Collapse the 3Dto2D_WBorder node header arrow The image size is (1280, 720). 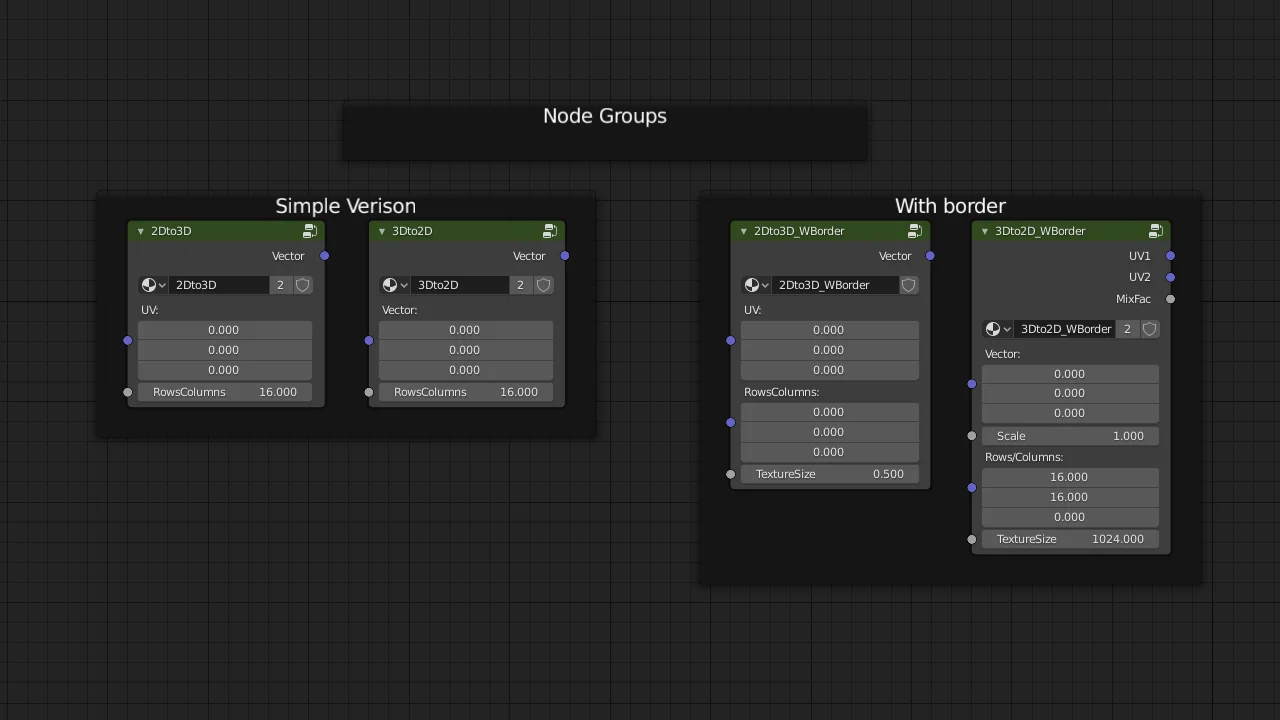click(x=985, y=231)
